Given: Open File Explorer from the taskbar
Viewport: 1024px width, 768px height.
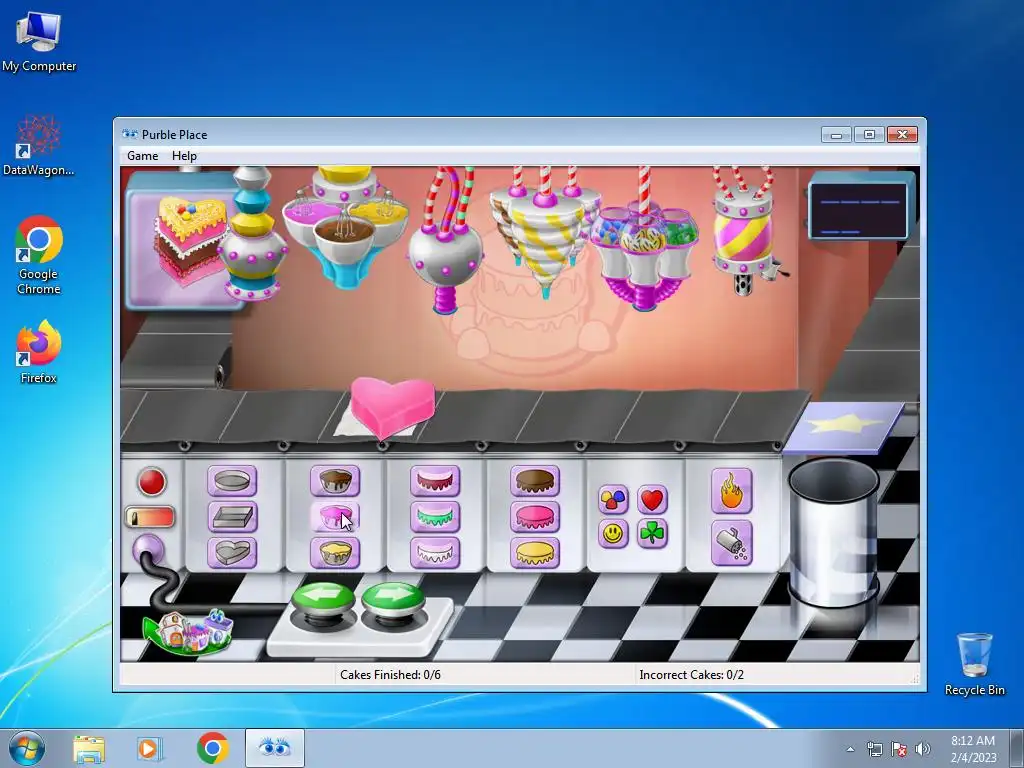Looking at the screenshot, I should point(89,749).
